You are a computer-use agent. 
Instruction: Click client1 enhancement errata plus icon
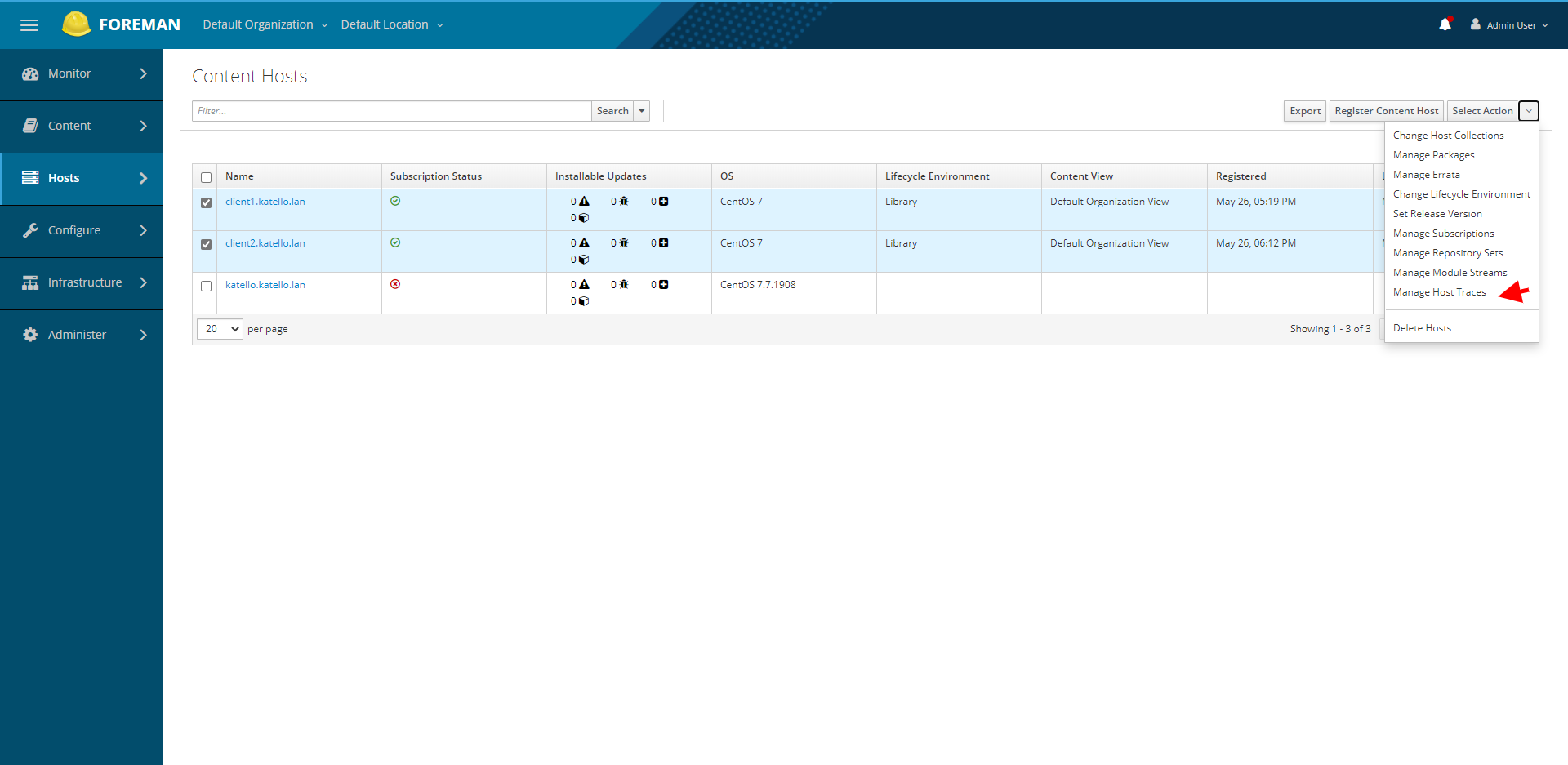tap(663, 201)
